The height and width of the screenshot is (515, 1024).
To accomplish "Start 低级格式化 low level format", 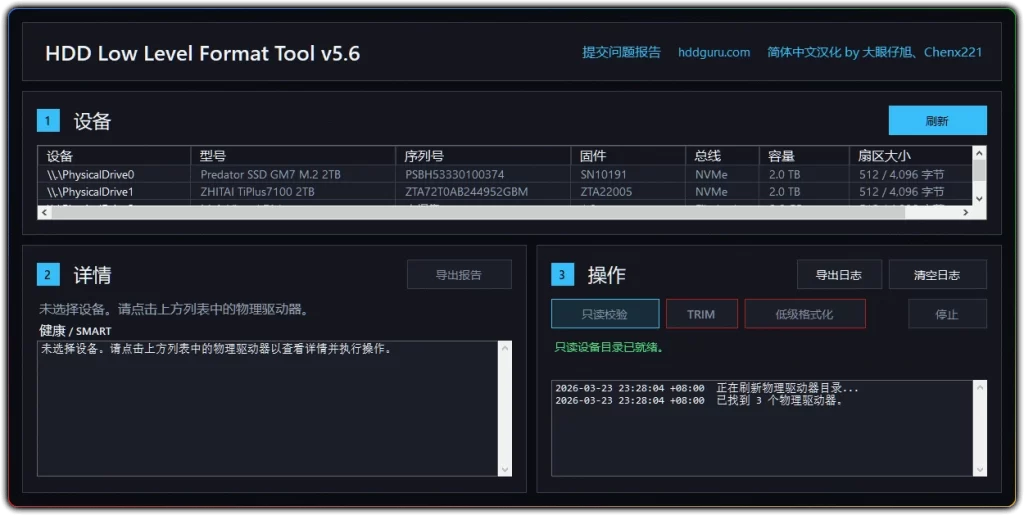I will coord(805,314).
